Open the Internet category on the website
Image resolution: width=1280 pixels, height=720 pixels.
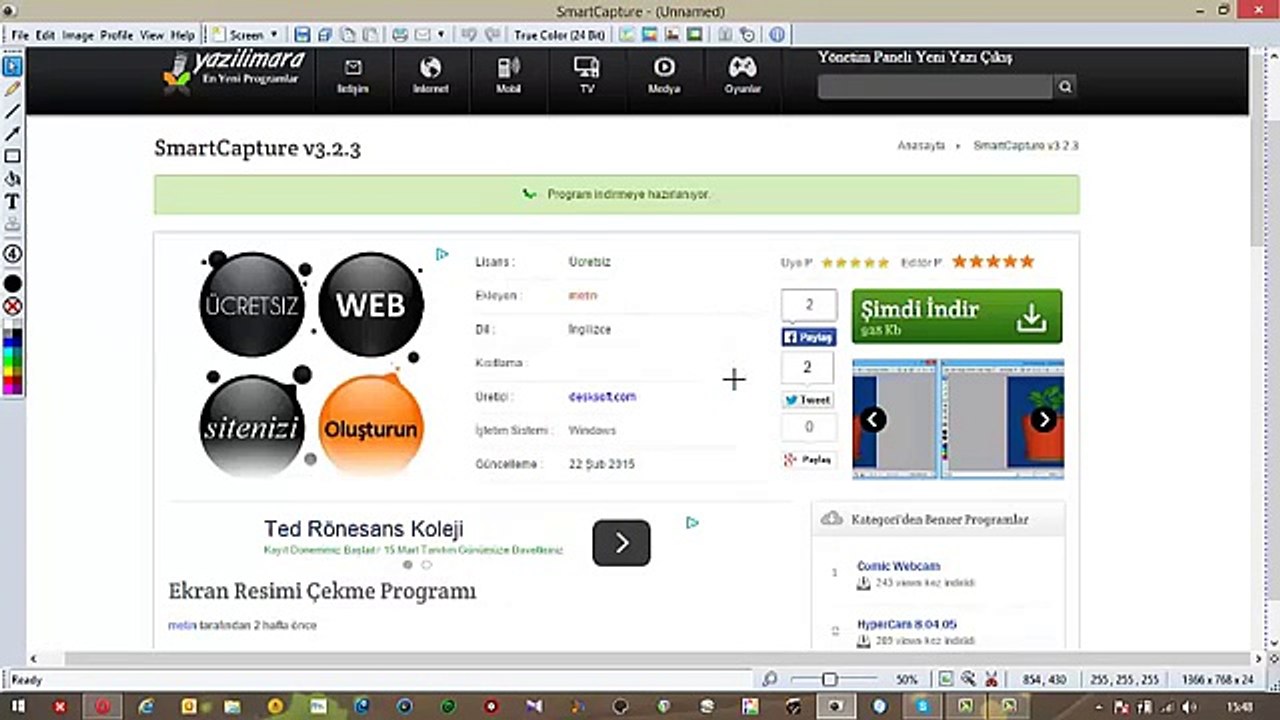pos(431,76)
